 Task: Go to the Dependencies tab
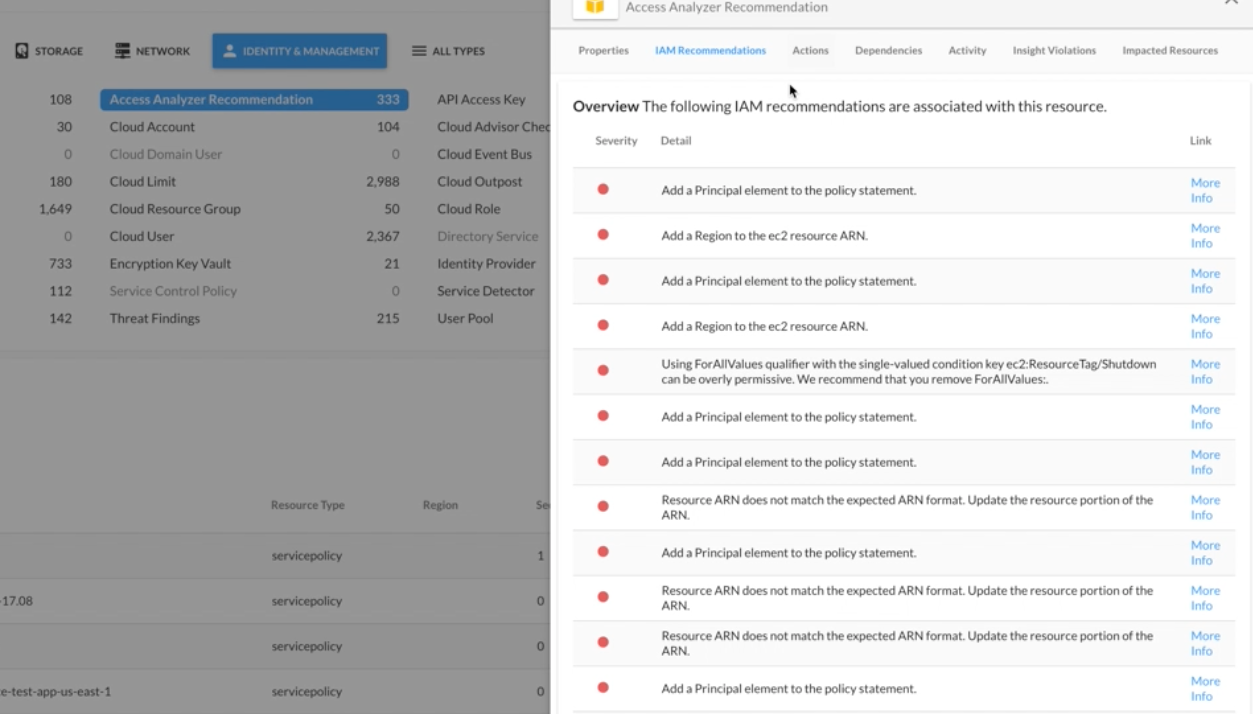point(888,50)
